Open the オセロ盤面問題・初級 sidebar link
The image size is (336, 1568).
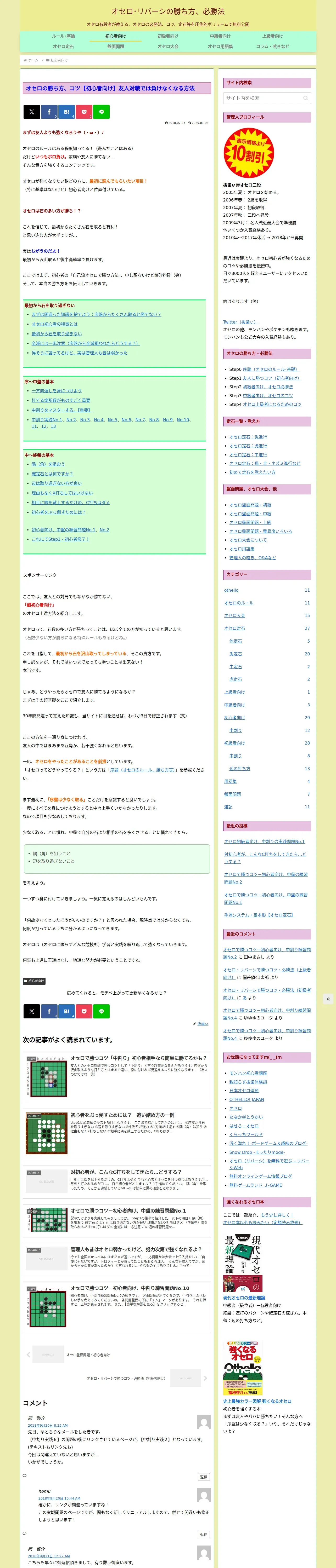(x=250, y=505)
